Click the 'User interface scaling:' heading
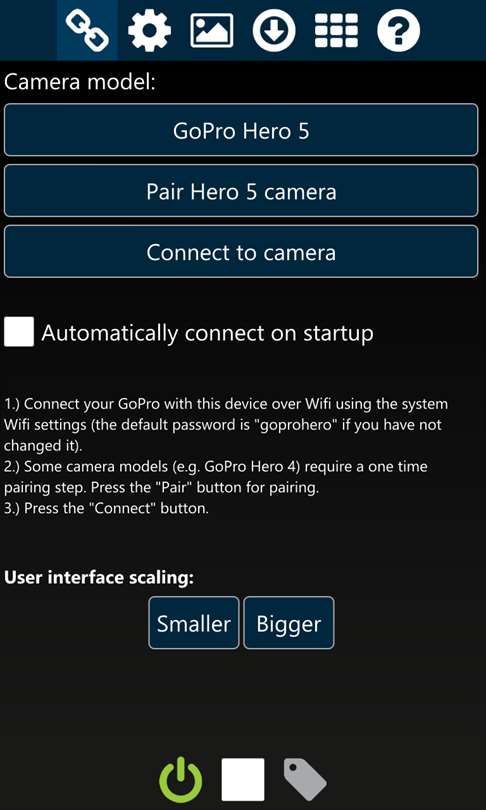The height and width of the screenshot is (810, 486). (x=99, y=578)
